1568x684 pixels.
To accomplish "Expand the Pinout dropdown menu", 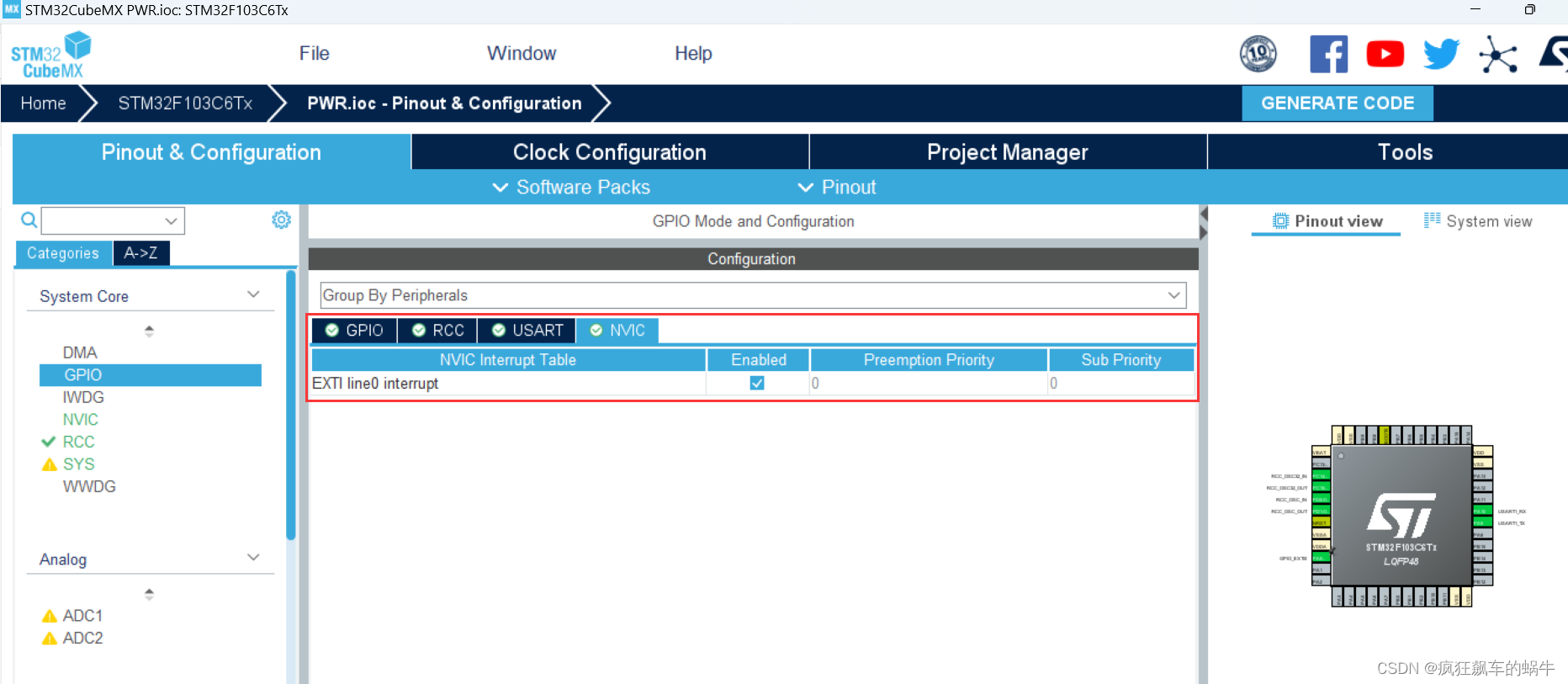I will point(837,187).
